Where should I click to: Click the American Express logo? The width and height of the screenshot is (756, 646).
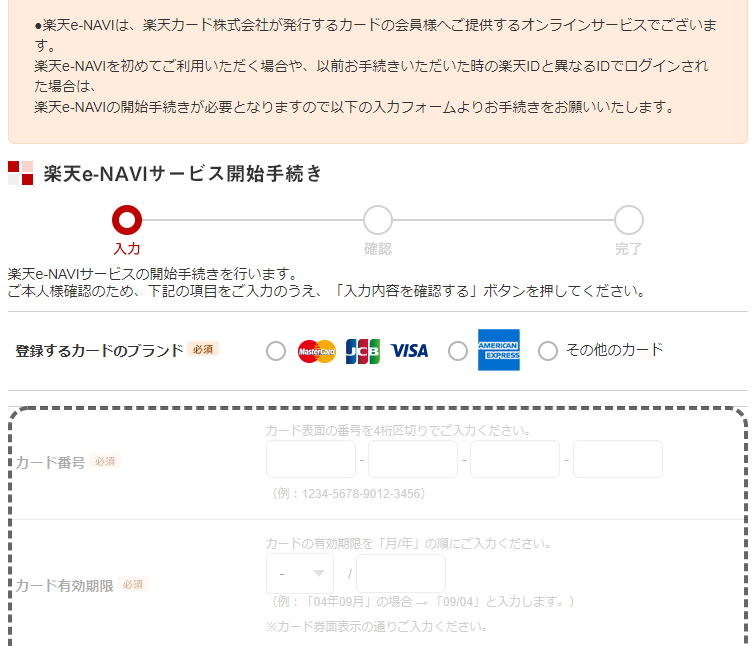click(x=499, y=350)
